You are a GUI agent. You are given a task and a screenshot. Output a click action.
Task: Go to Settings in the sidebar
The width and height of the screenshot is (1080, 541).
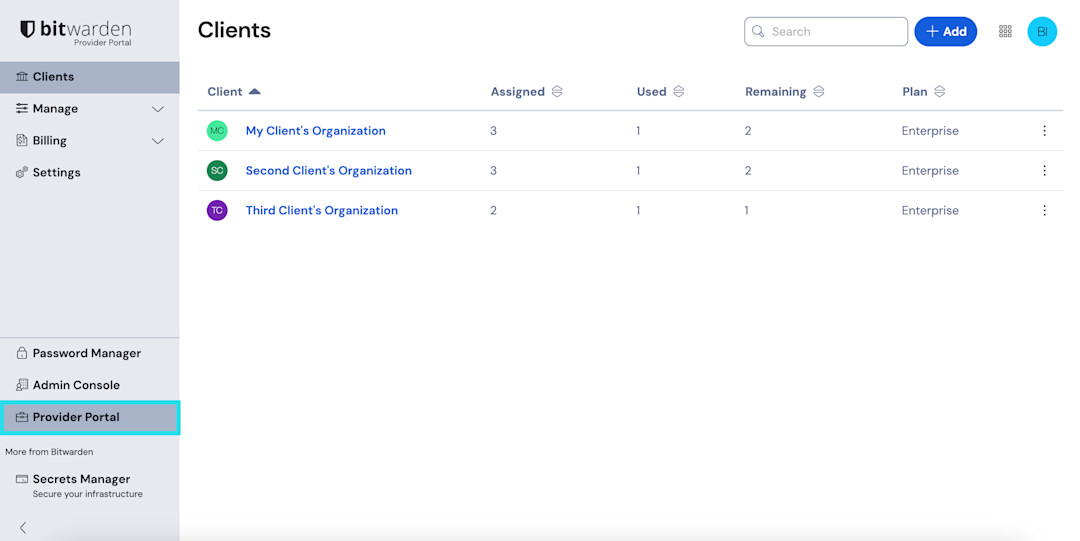tap(56, 173)
